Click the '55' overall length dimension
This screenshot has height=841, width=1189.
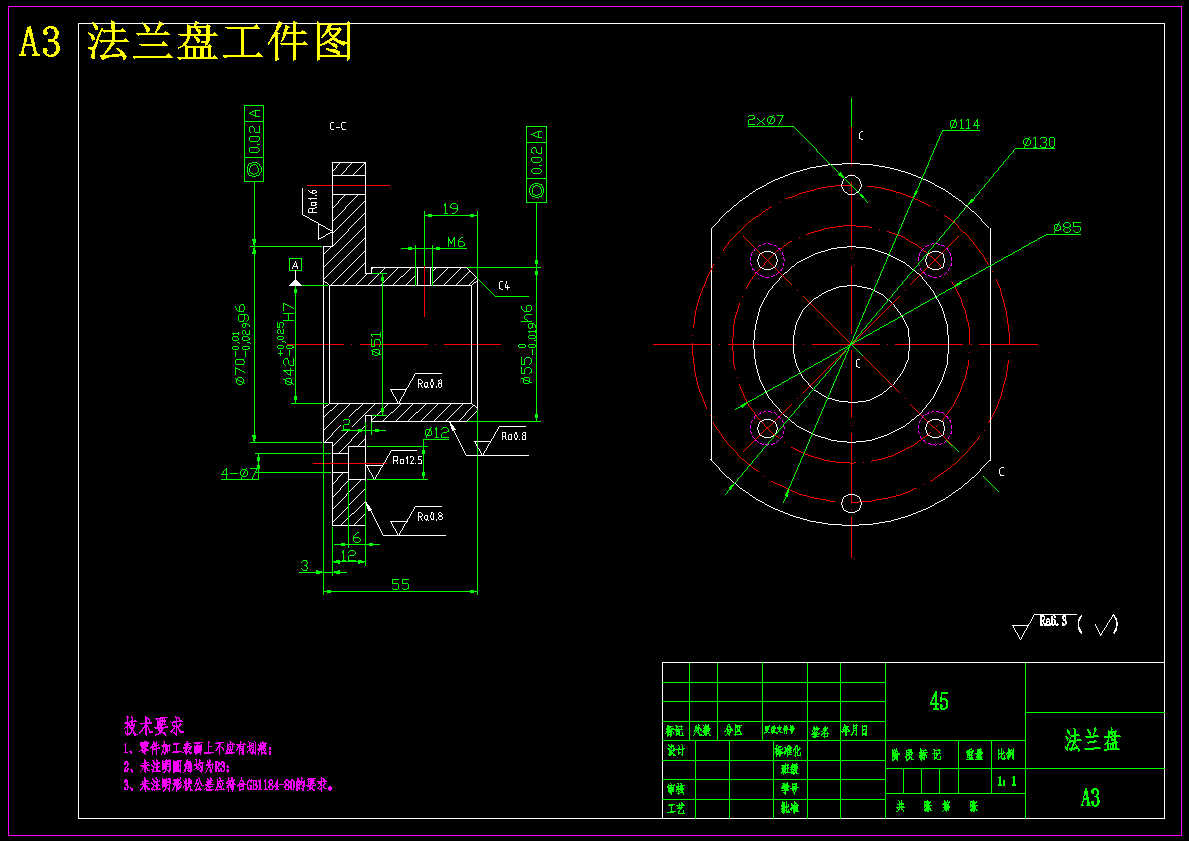[x=400, y=584]
